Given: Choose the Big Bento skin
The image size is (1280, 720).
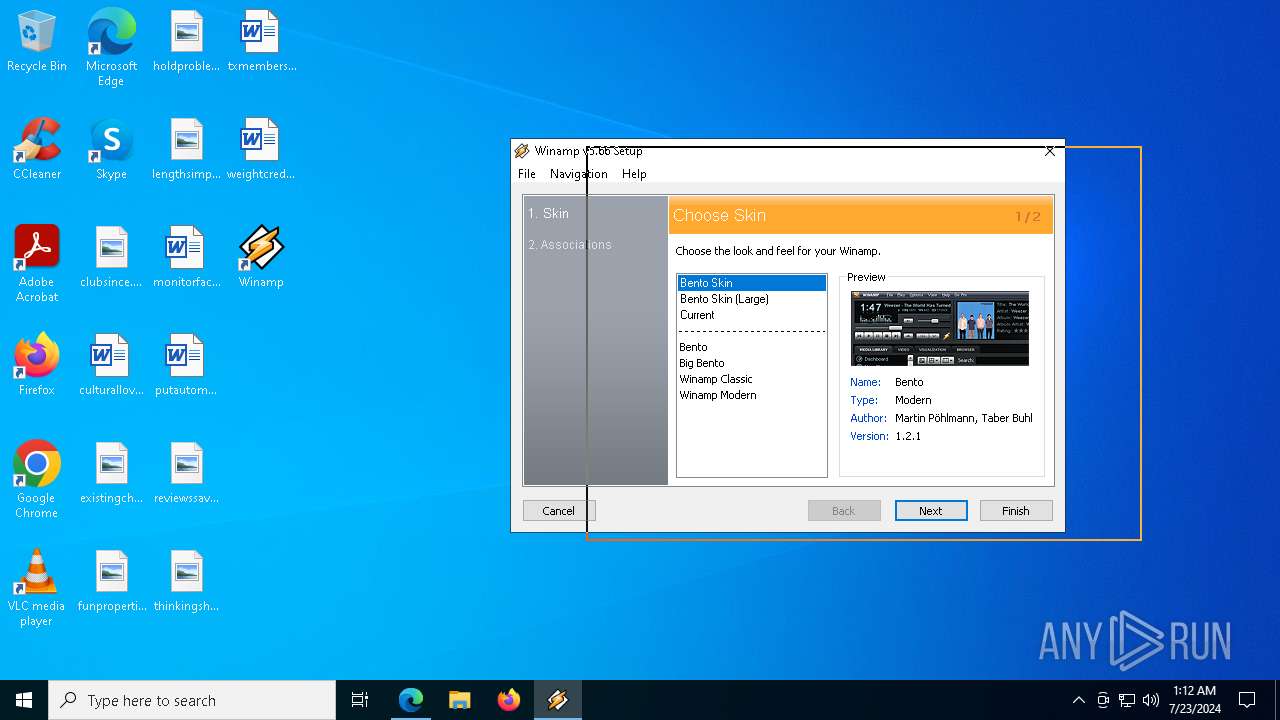Looking at the screenshot, I should point(752,363).
